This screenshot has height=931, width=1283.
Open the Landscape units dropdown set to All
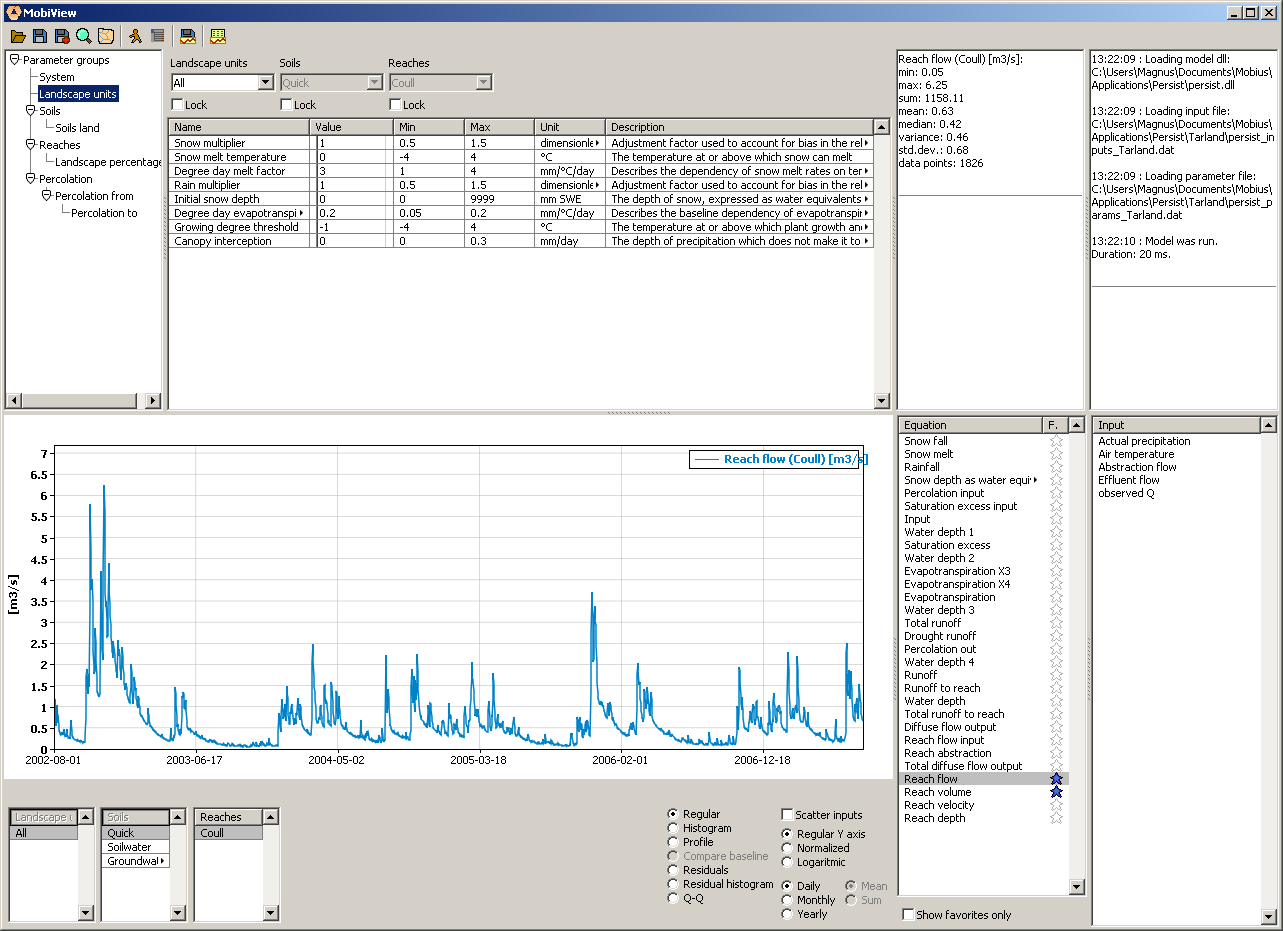(265, 83)
